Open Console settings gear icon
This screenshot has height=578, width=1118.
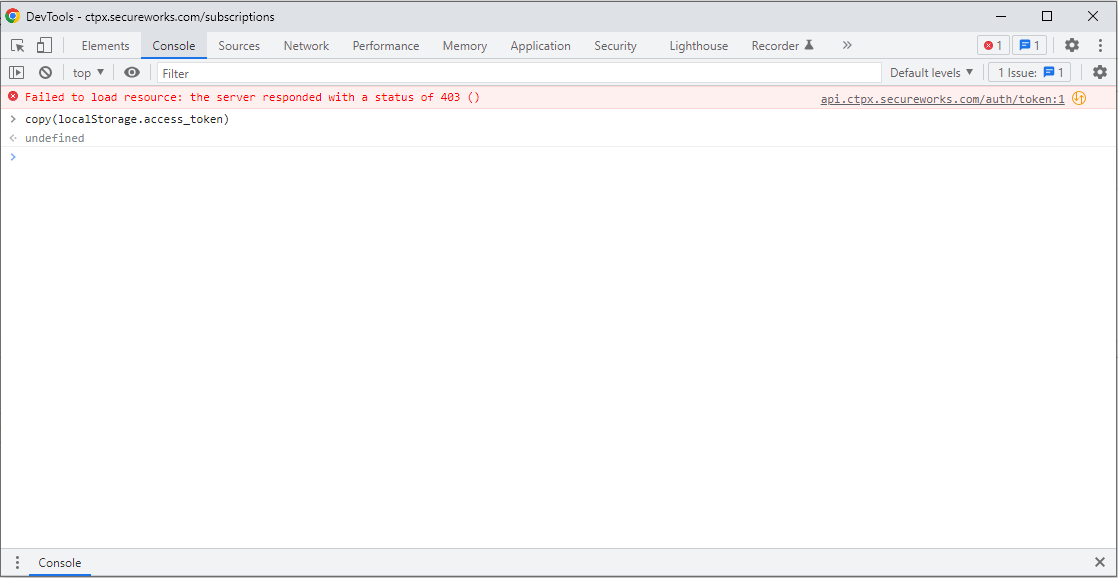click(x=1100, y=73)
